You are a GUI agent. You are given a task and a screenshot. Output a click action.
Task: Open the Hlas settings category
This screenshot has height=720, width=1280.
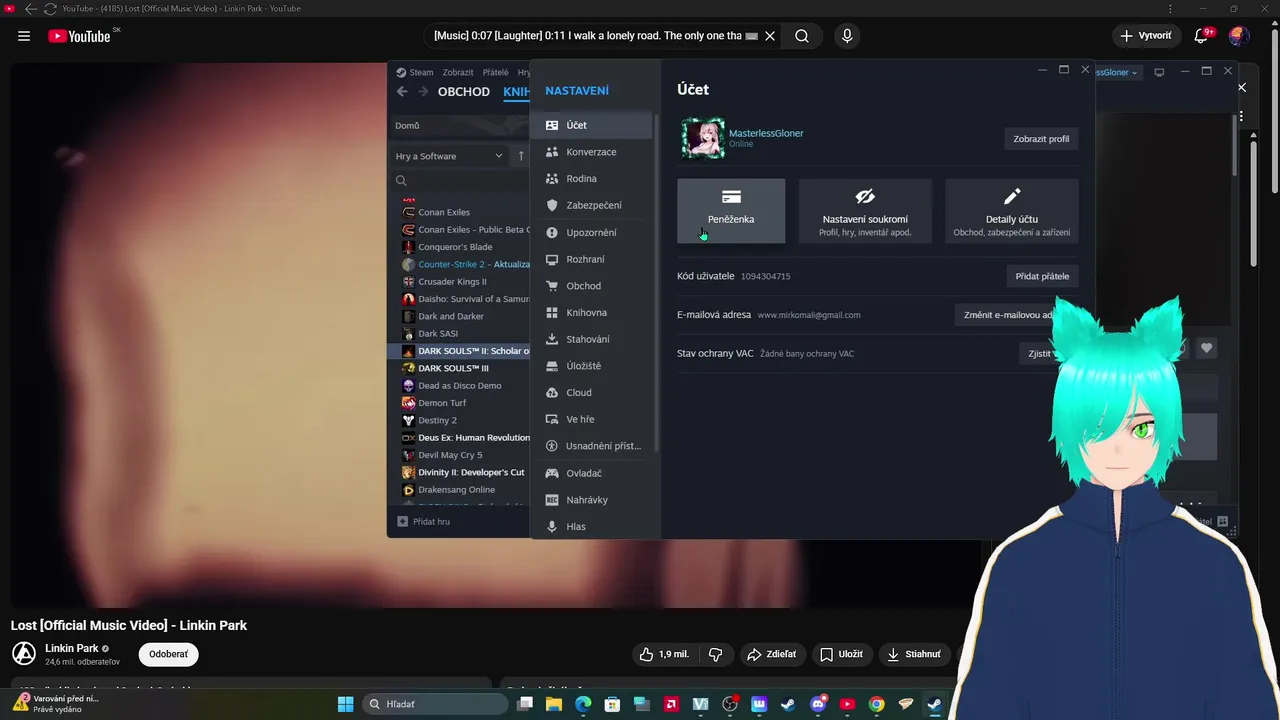point(593,526)
